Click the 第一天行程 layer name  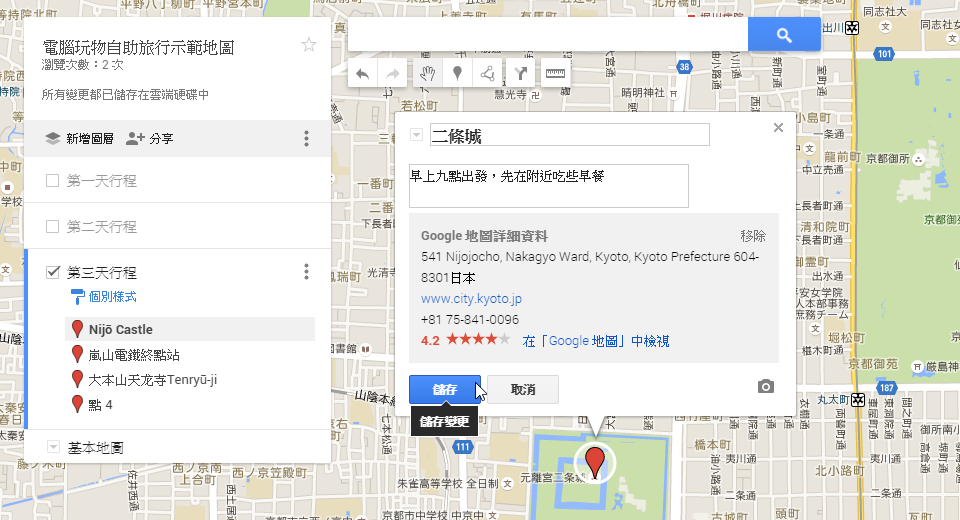102,181
